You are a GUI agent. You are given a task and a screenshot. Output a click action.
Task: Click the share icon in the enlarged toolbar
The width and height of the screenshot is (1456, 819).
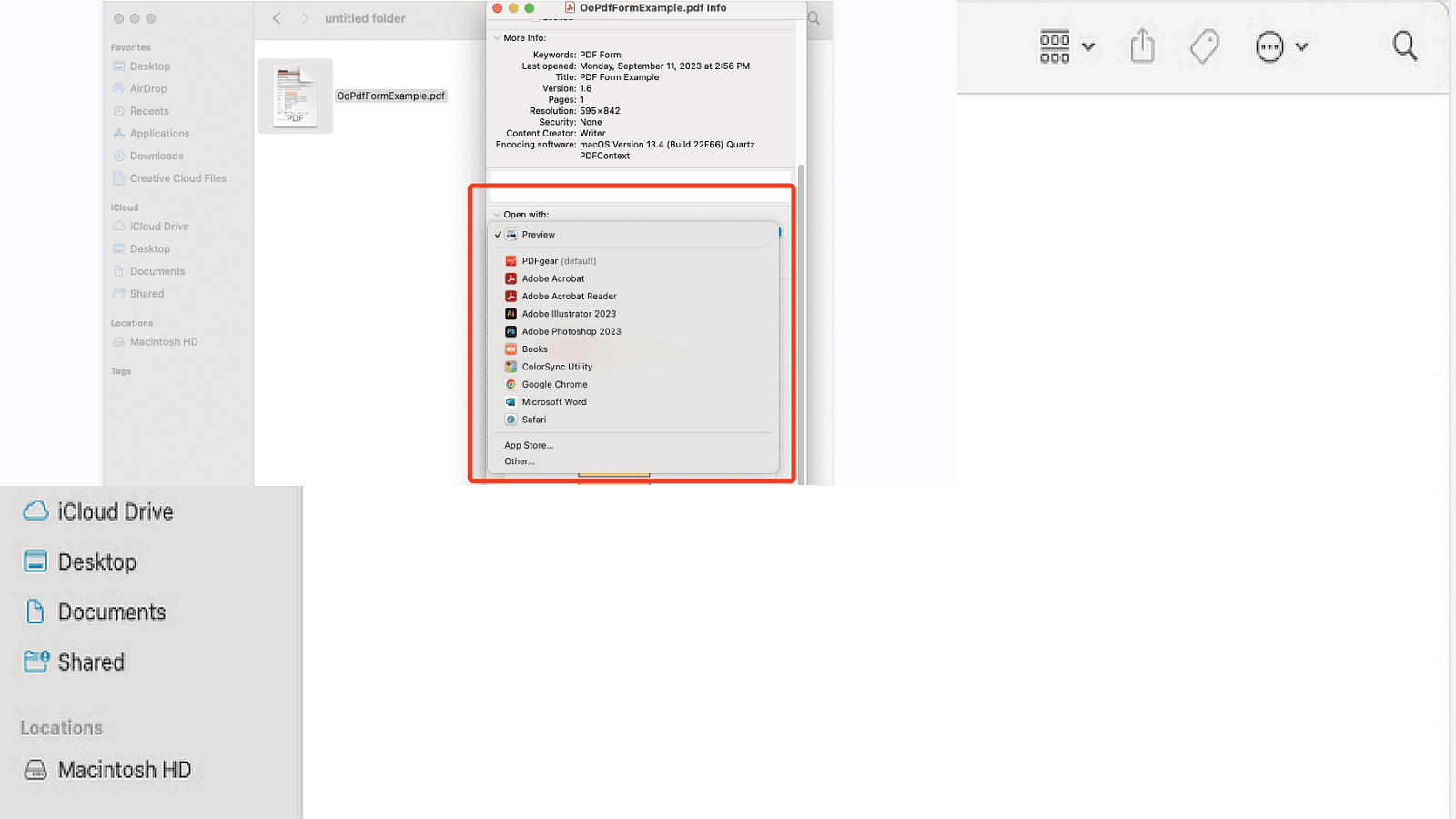tap(1143, 45)
